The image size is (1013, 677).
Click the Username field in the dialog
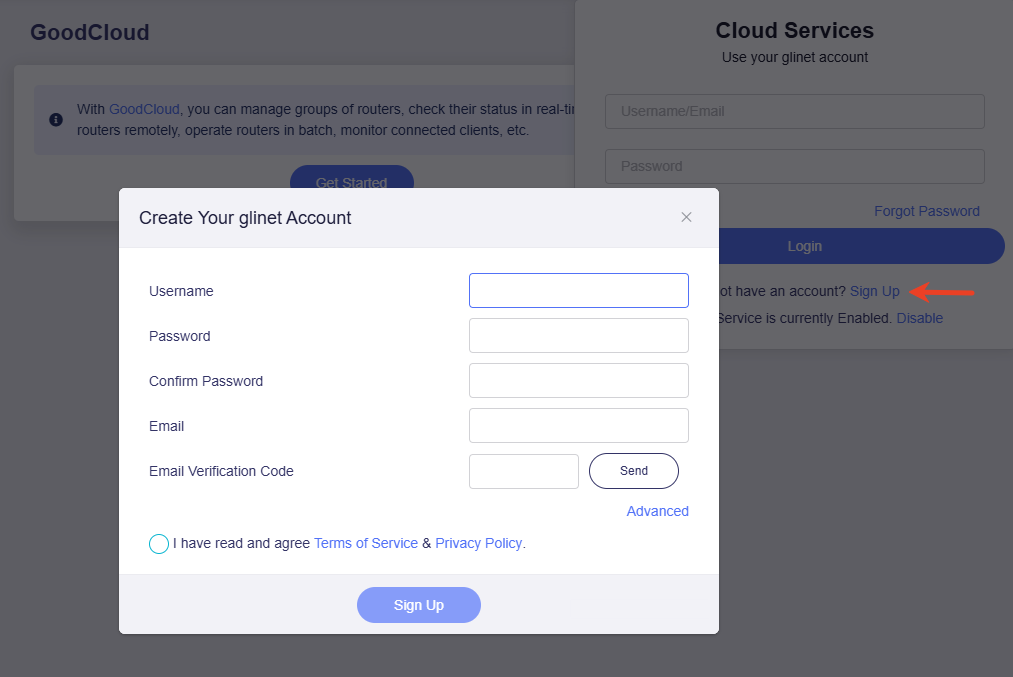tap(578, 290)
